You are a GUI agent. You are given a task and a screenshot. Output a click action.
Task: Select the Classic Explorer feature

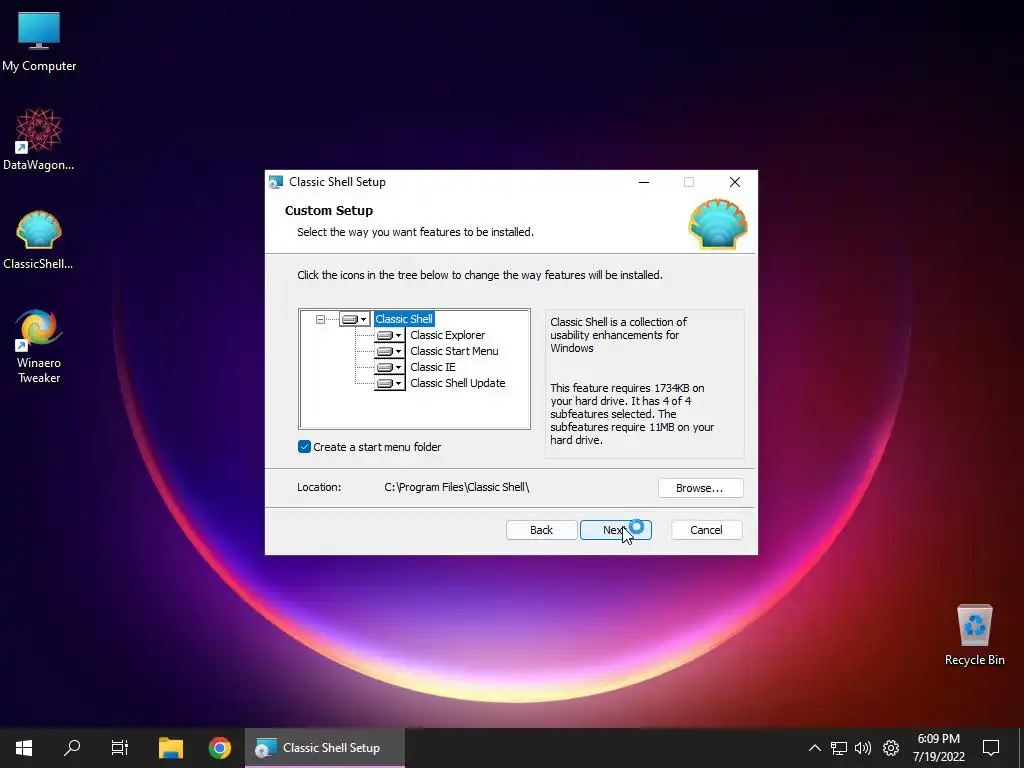click(447, 335)
